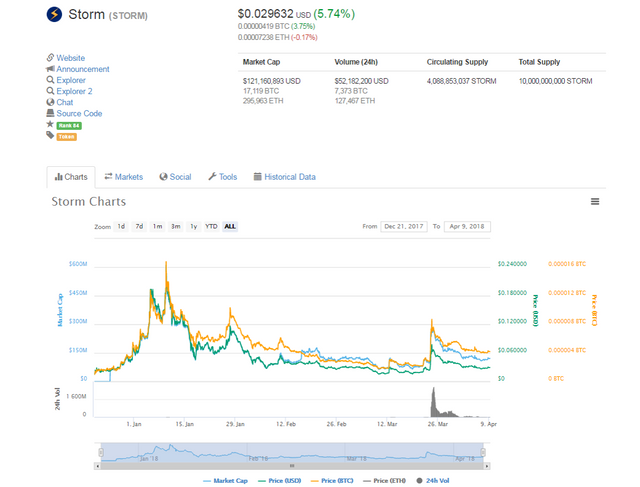The width and height of the screenshot is (640, 487).
Task: Open the Website link
Action: tap(71, 58)
